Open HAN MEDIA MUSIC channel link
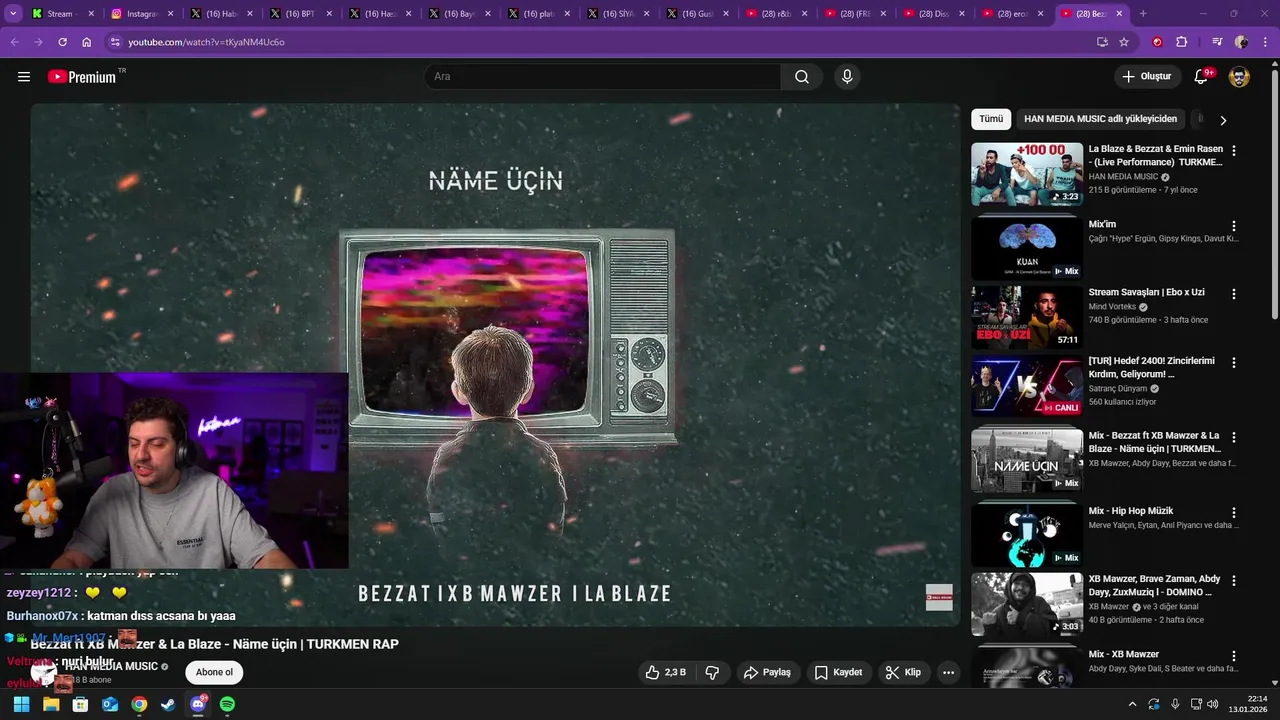Viewport: 1280px width, 720px height. point(111,666)
